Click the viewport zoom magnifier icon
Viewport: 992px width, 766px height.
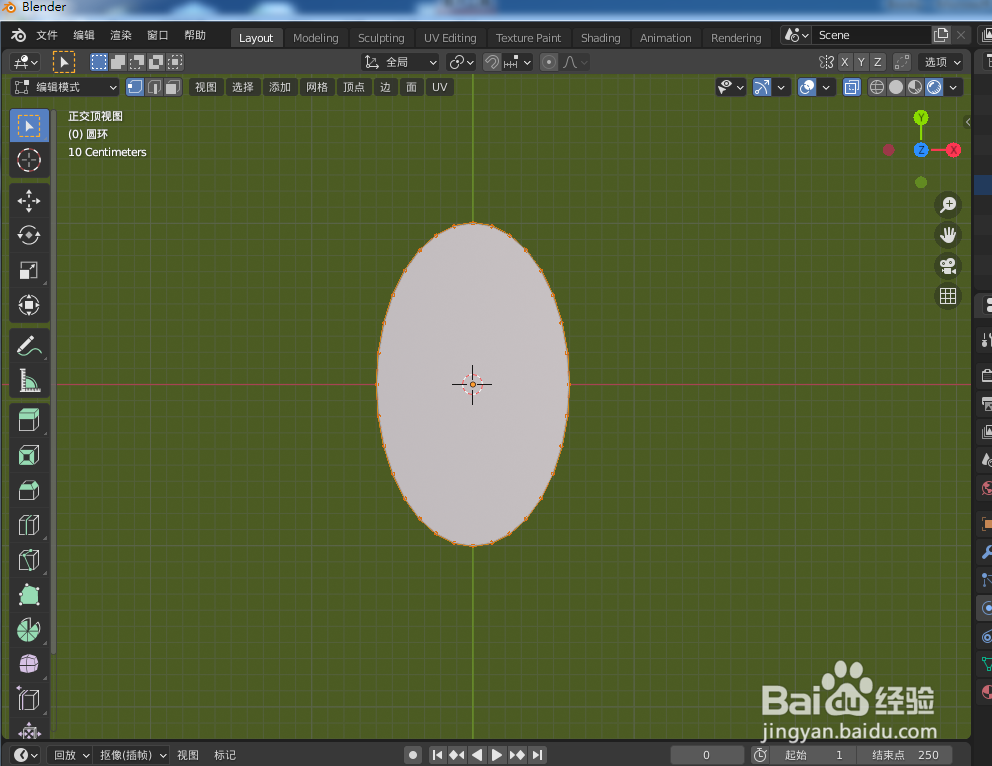coord(947,204)
